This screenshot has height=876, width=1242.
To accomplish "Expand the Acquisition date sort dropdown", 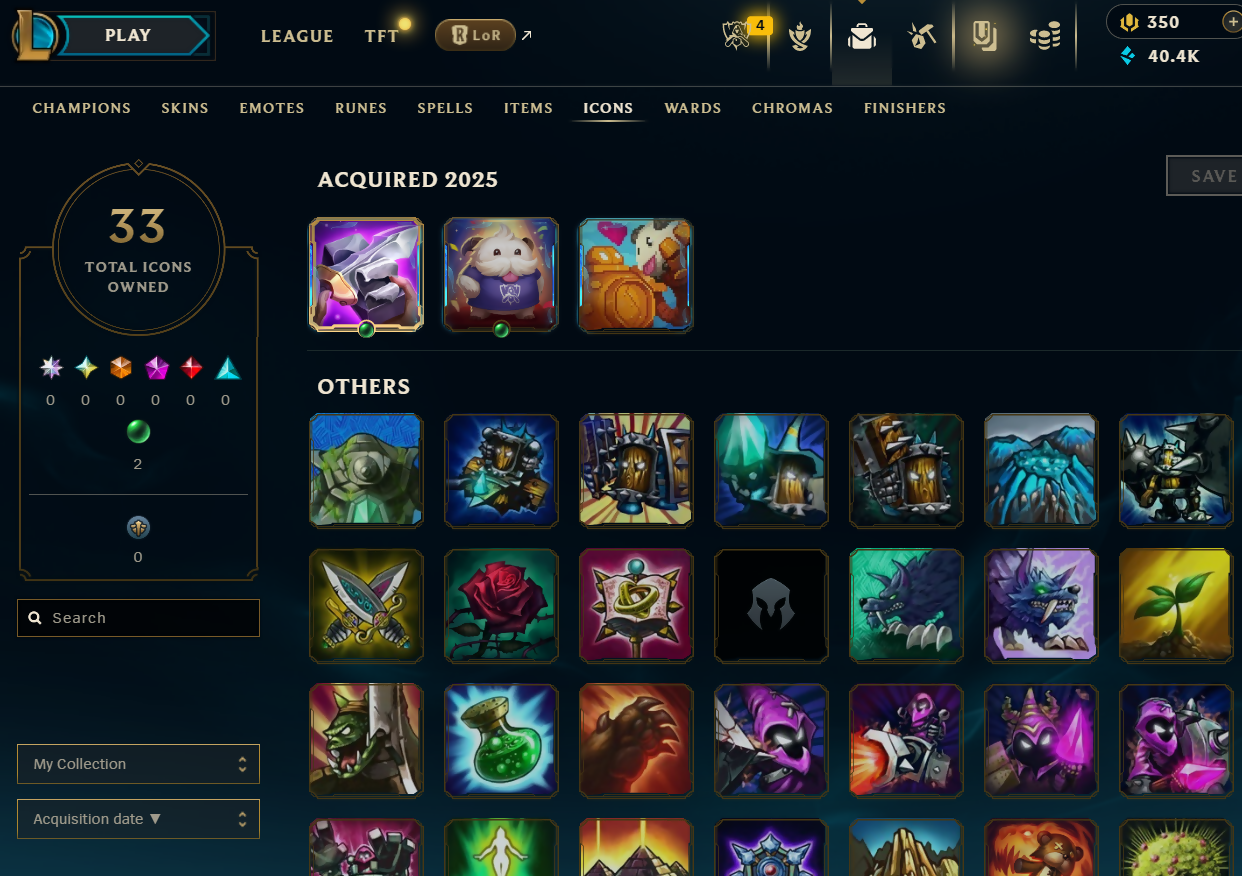I will (138, 819).
